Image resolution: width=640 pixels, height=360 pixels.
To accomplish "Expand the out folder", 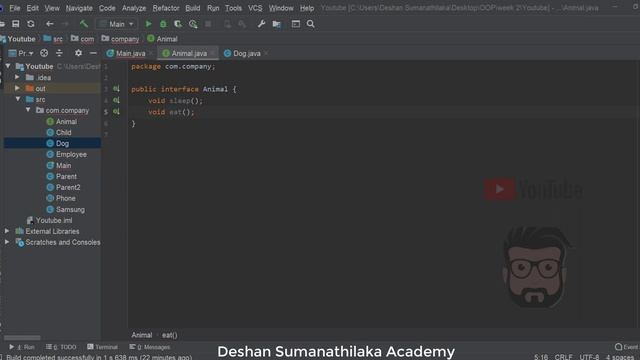I will (x=17, y=88).
